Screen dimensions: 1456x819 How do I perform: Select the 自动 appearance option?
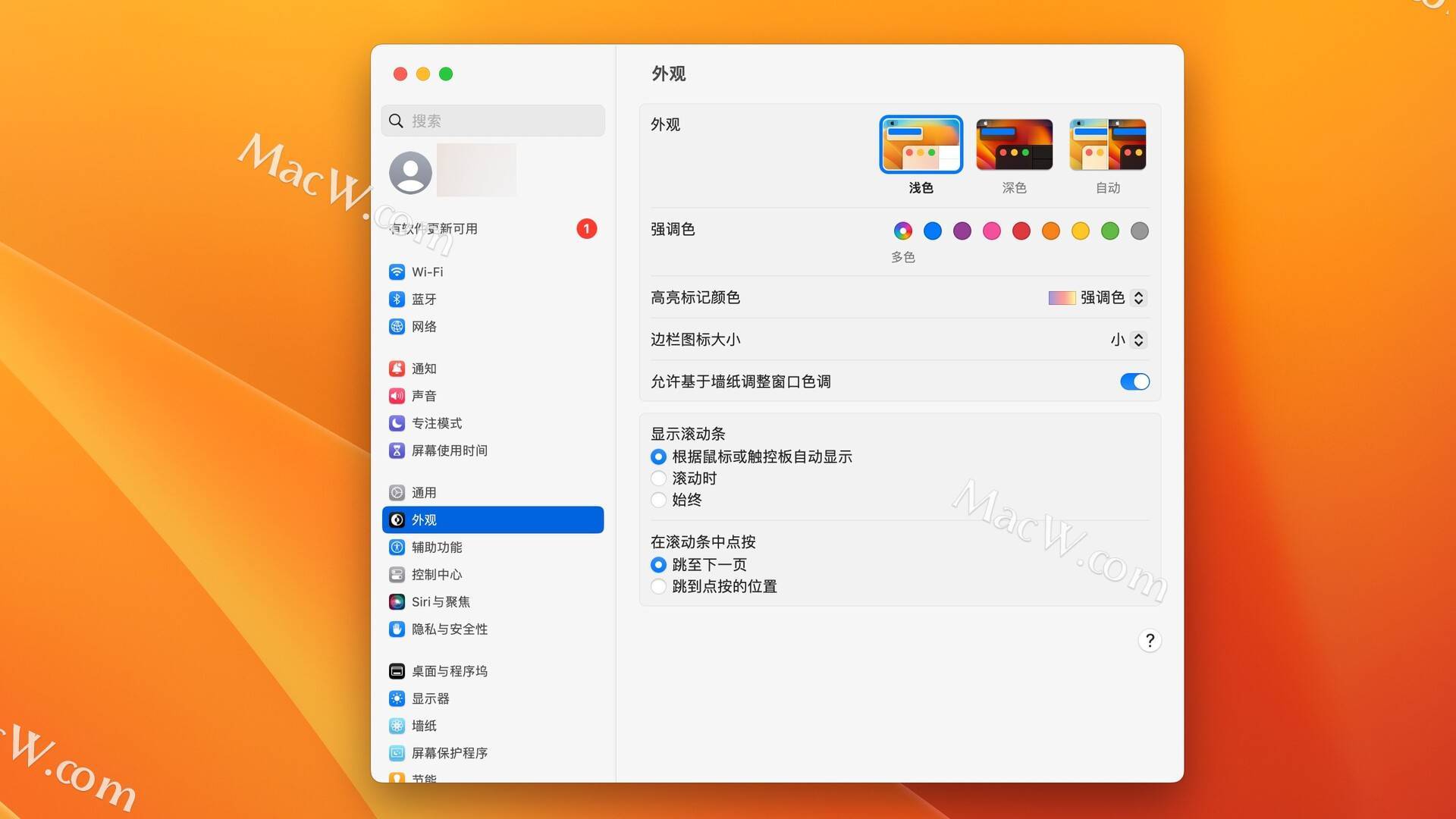pyautogui.click(x=1108, y=144)
